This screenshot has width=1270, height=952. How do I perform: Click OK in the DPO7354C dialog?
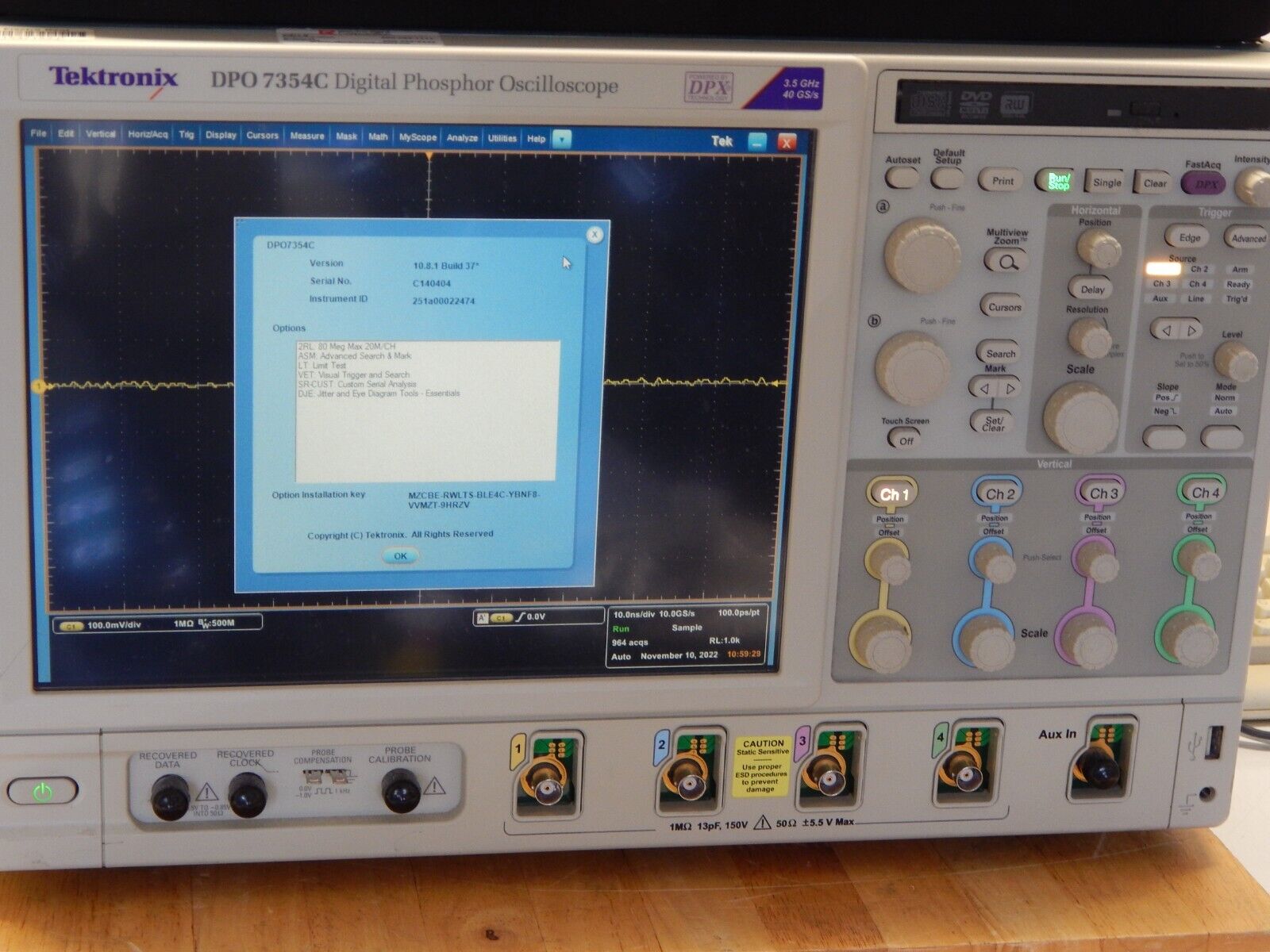pyautogui.click(x=399, y=555)
